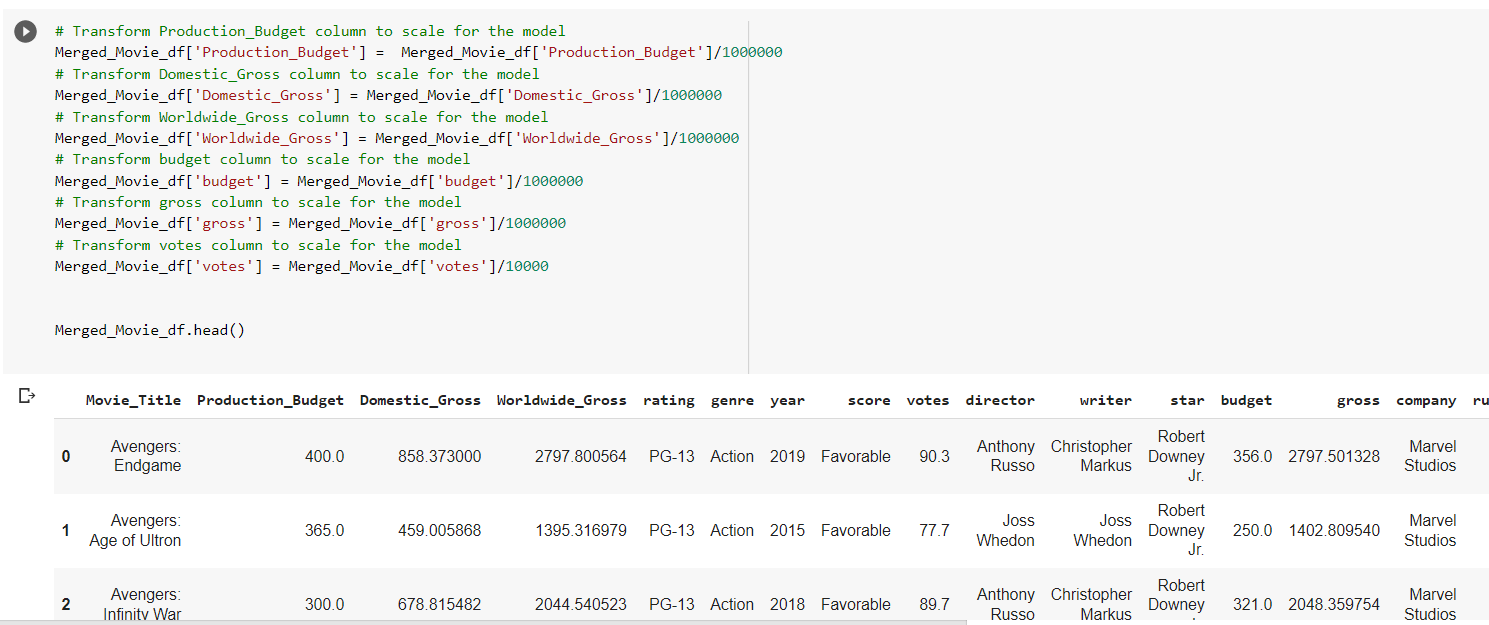Click the 2018 year cell
The height and width of the screenshot is (625, 1489).
click(x=788, y=604)
